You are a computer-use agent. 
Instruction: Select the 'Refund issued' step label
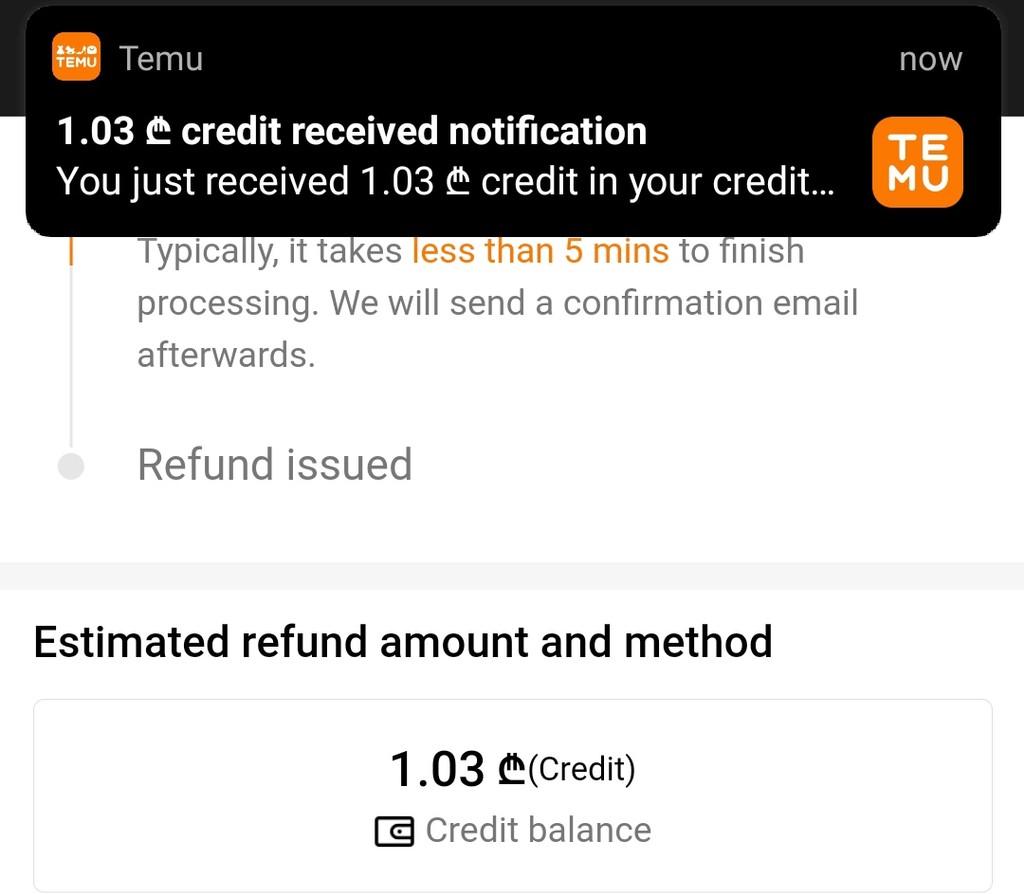click(274, 465)
